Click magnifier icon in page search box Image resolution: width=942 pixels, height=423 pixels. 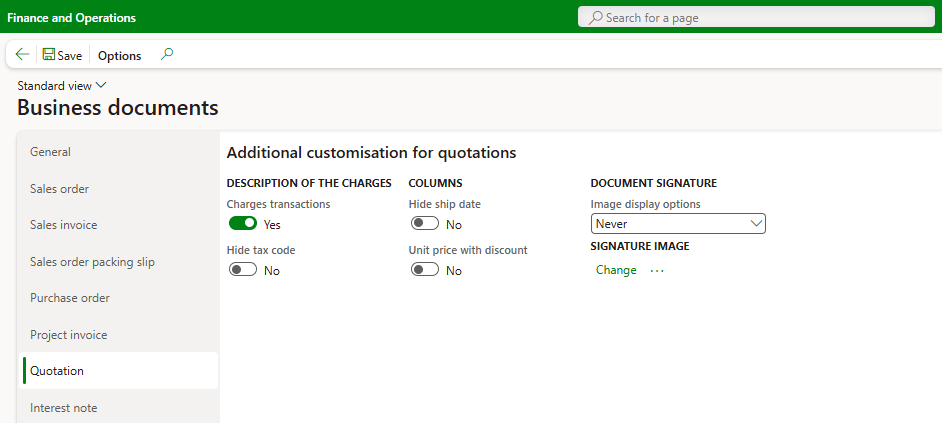(x=596, y=18)
